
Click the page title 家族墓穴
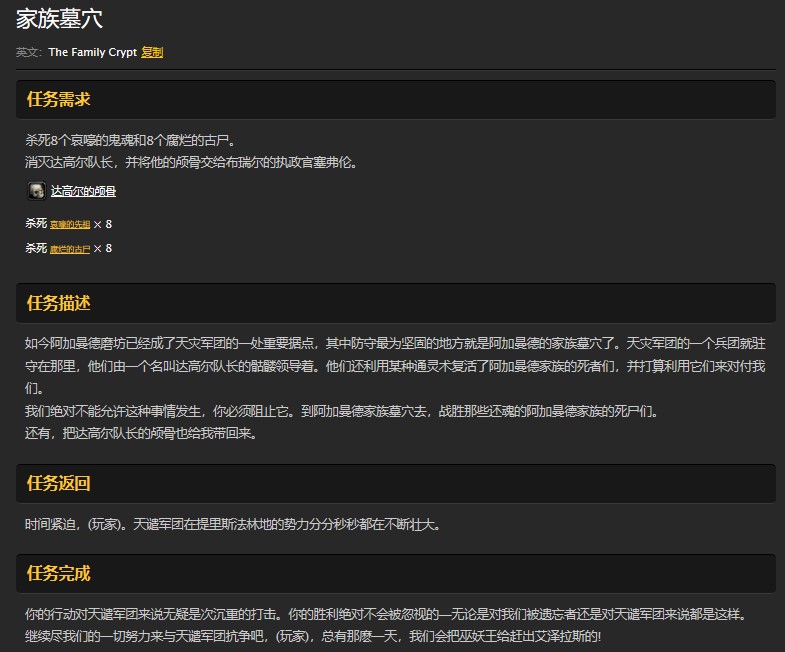pos(59,18)
